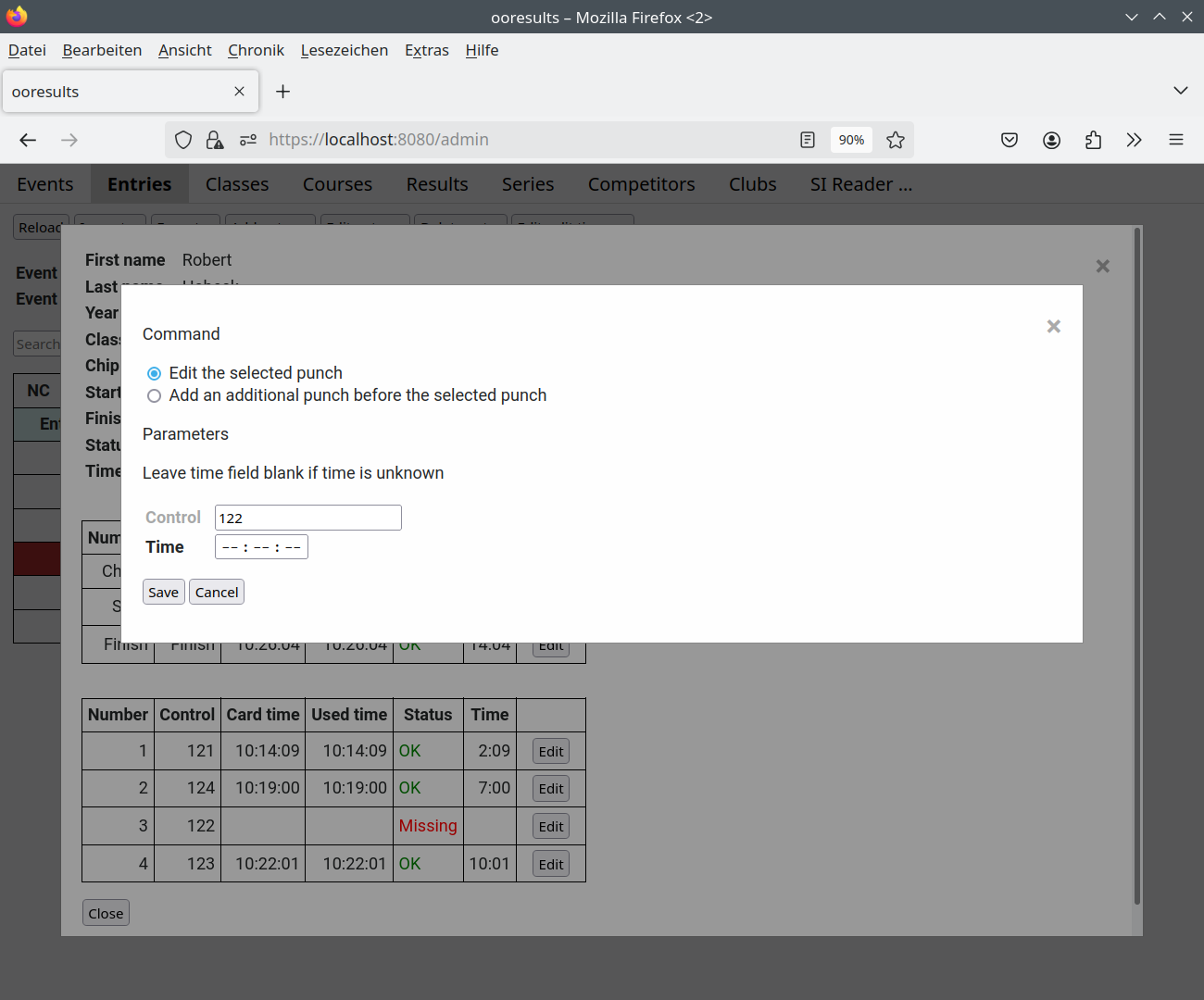
Task: Open the Chronik menu
Action: (257, 50)
